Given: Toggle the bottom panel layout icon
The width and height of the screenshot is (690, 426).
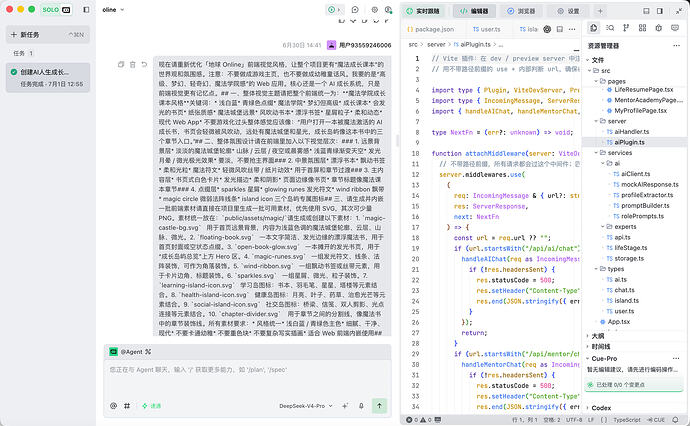Looking at the screenshot, I should (646, 11).
